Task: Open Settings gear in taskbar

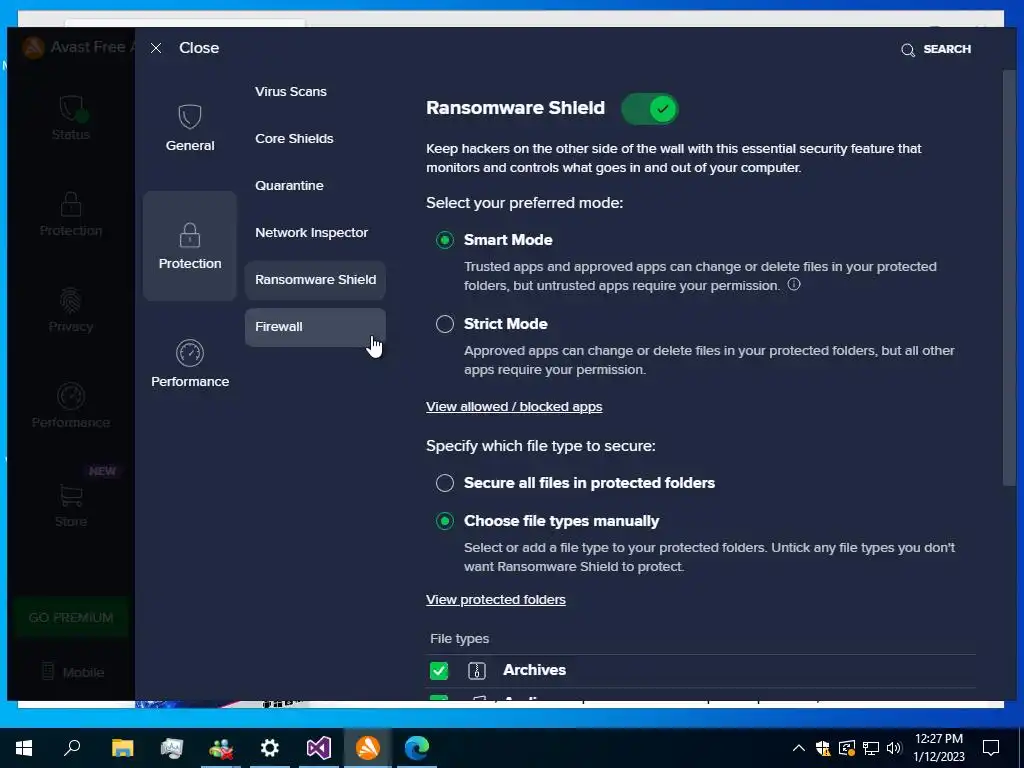Action: pyautogui.click(x=270, y=748)
